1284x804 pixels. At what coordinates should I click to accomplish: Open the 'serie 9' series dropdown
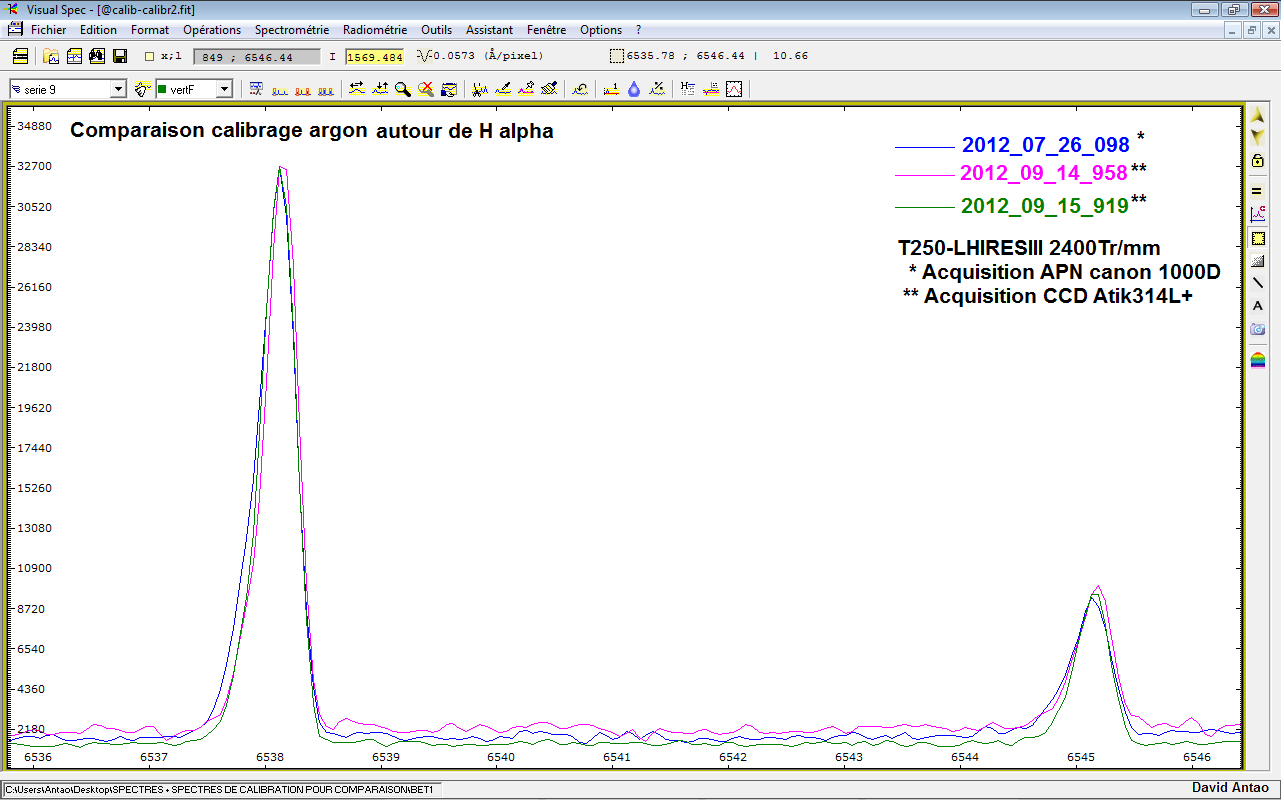tap(118, 89)
